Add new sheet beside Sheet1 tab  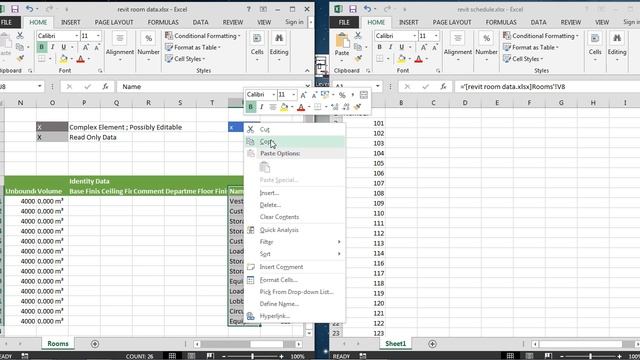click(x=433, y=344)
